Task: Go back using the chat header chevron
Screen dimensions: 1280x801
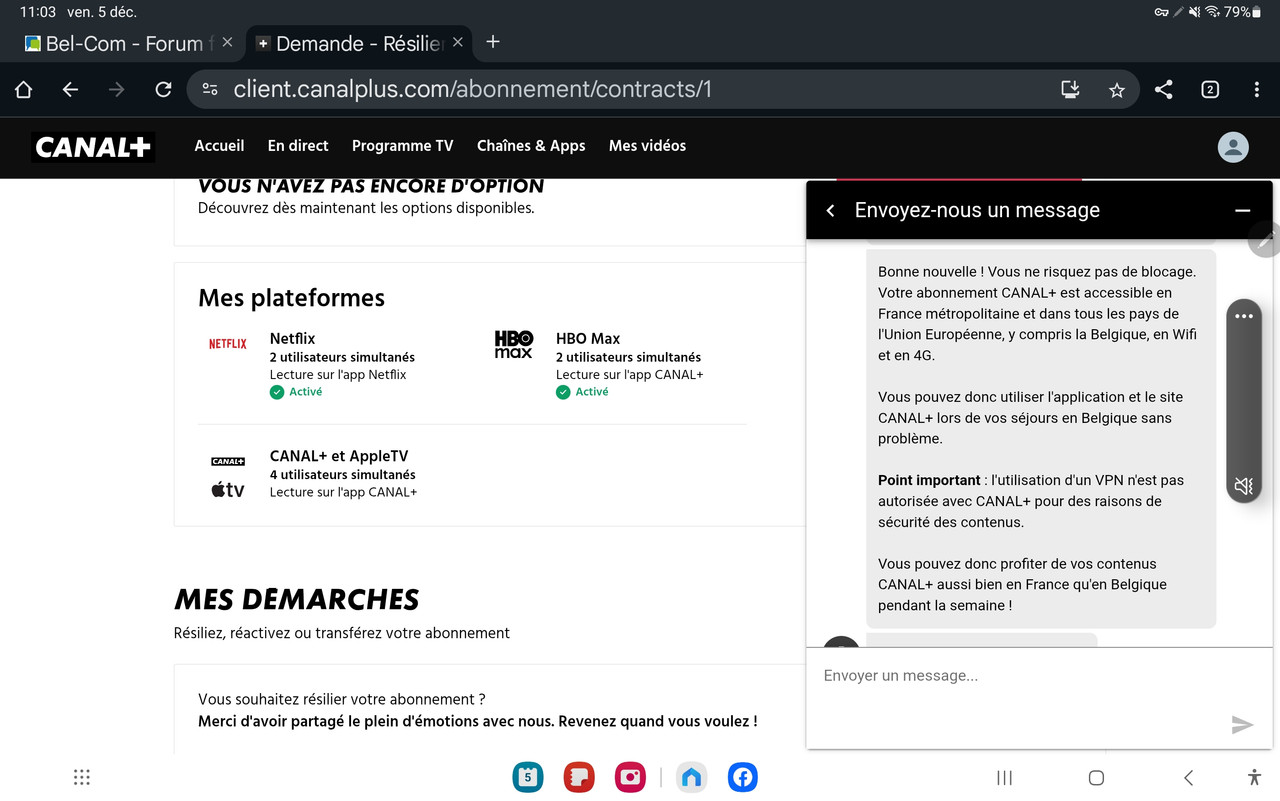Action: tap(830, 211)
